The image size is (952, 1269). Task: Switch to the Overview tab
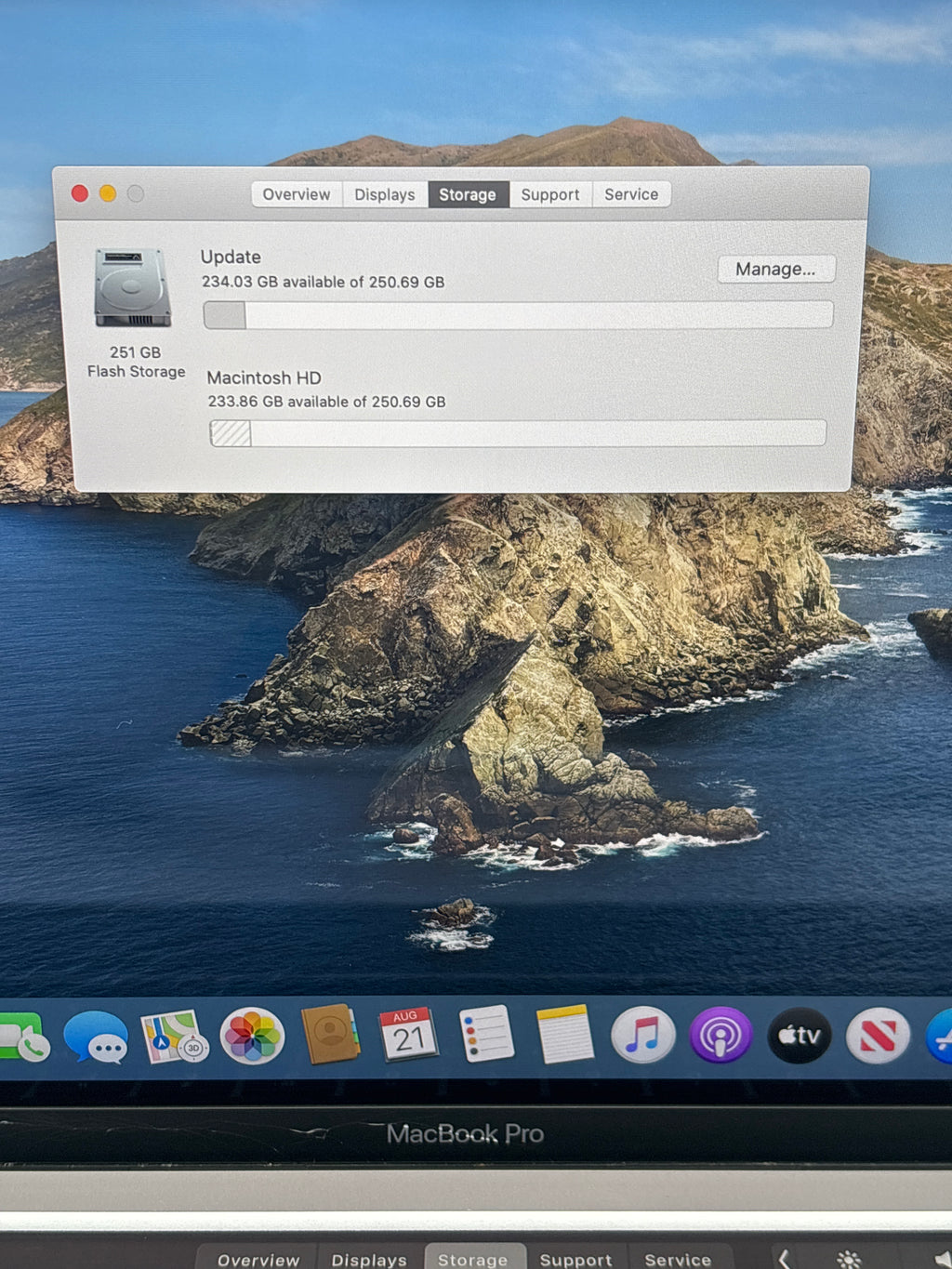[296, 194]
